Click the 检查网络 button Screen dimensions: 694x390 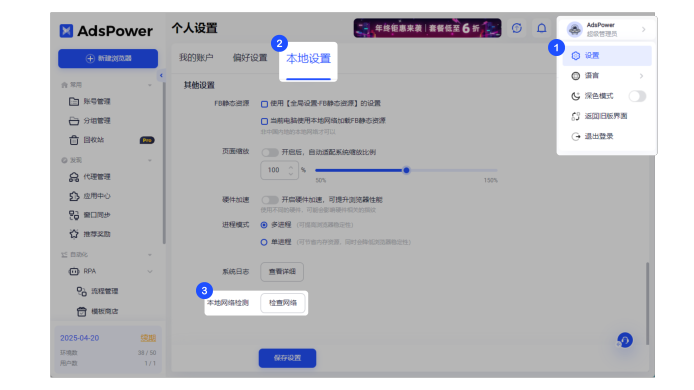point(283,303)
